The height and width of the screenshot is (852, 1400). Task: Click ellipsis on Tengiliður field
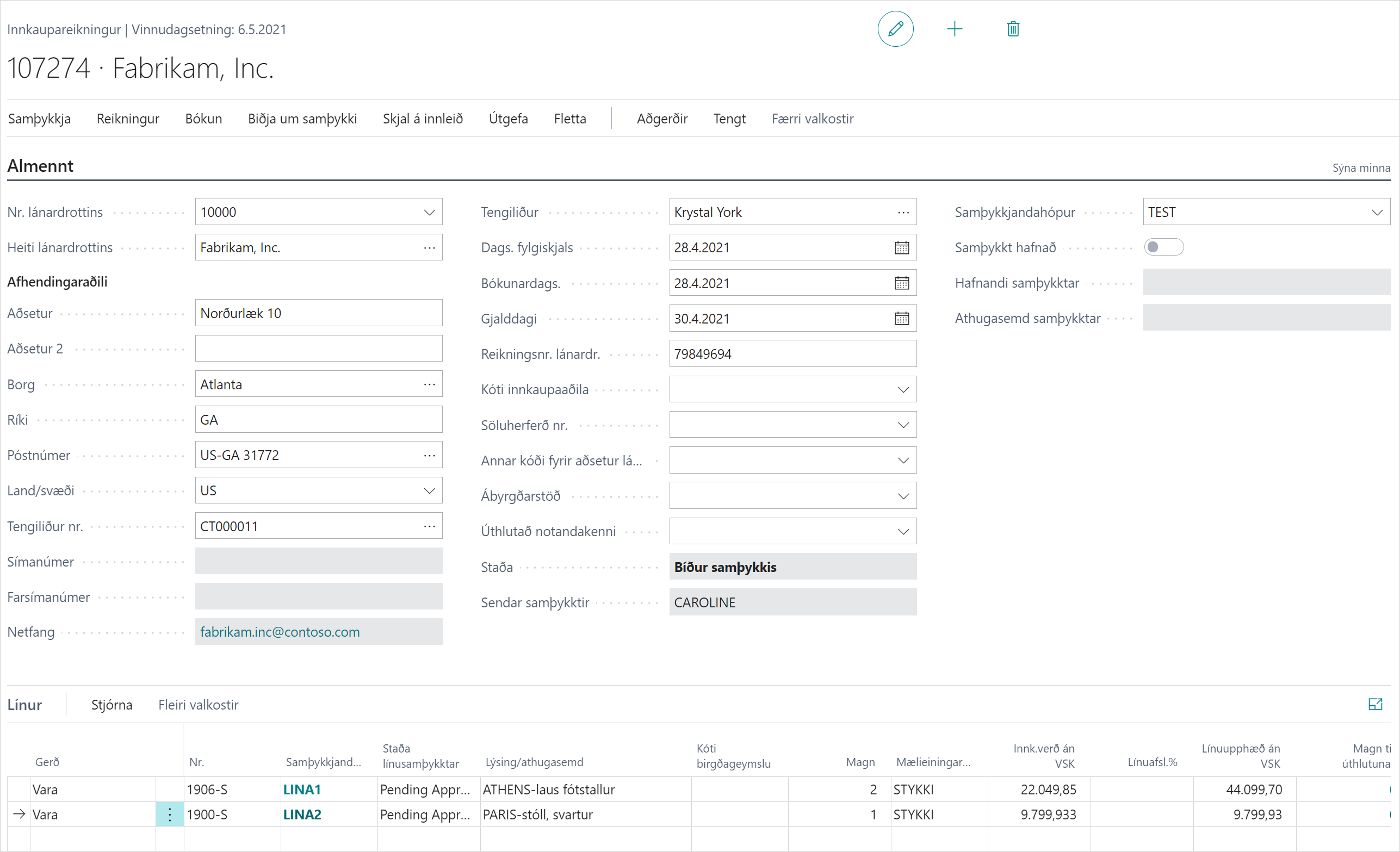point(903,213)
